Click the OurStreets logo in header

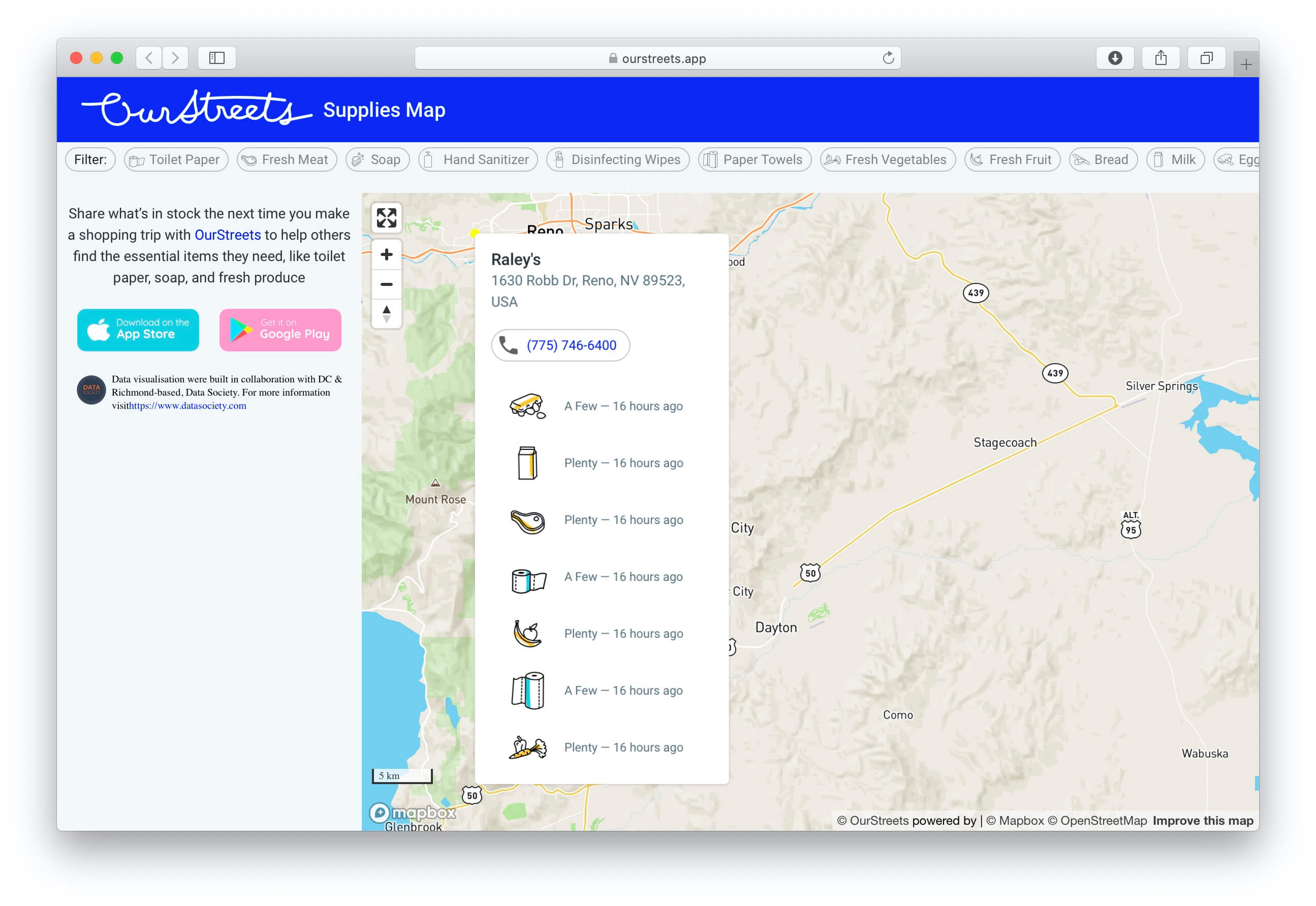pyautogui.click(x=196, y=108)
